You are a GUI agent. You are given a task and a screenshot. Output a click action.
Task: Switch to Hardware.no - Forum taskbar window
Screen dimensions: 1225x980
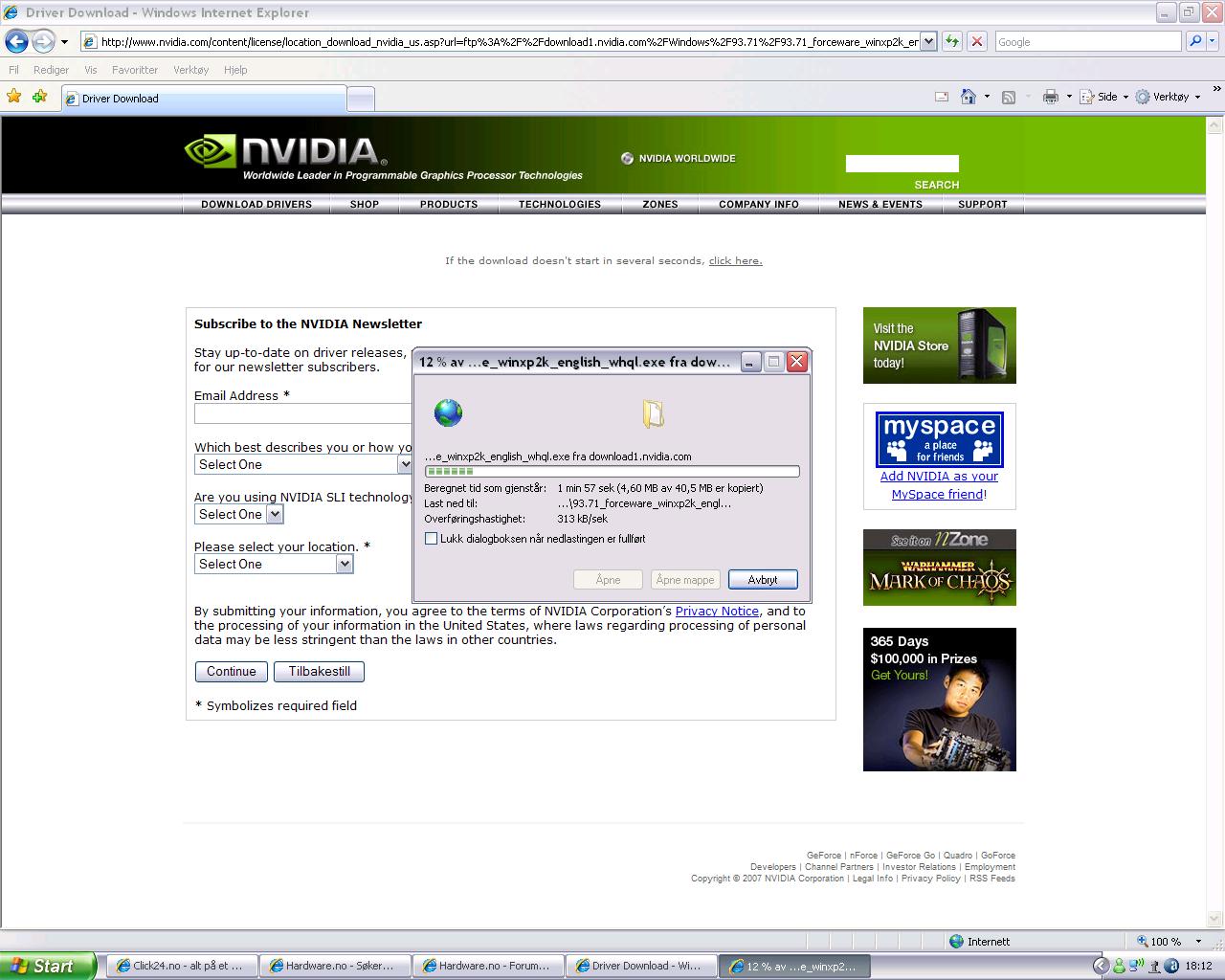(488, 966)
